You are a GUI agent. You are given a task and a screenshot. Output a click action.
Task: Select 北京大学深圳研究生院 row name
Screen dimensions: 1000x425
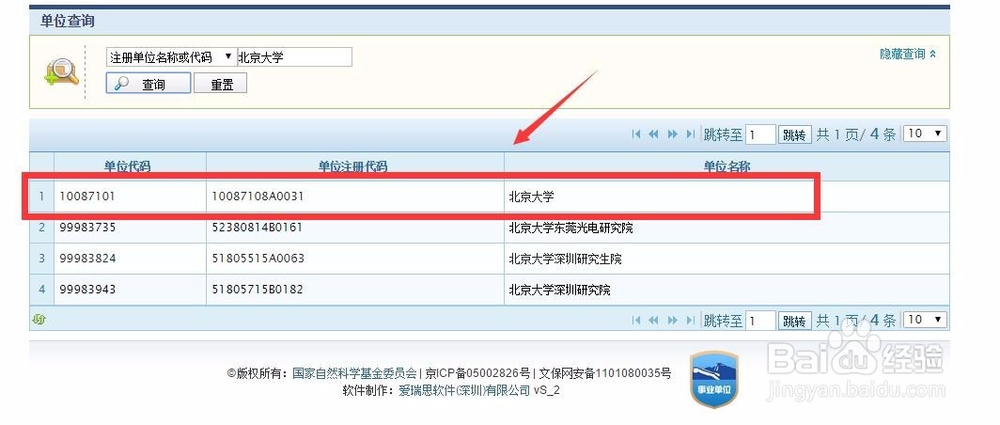point(565,258)
